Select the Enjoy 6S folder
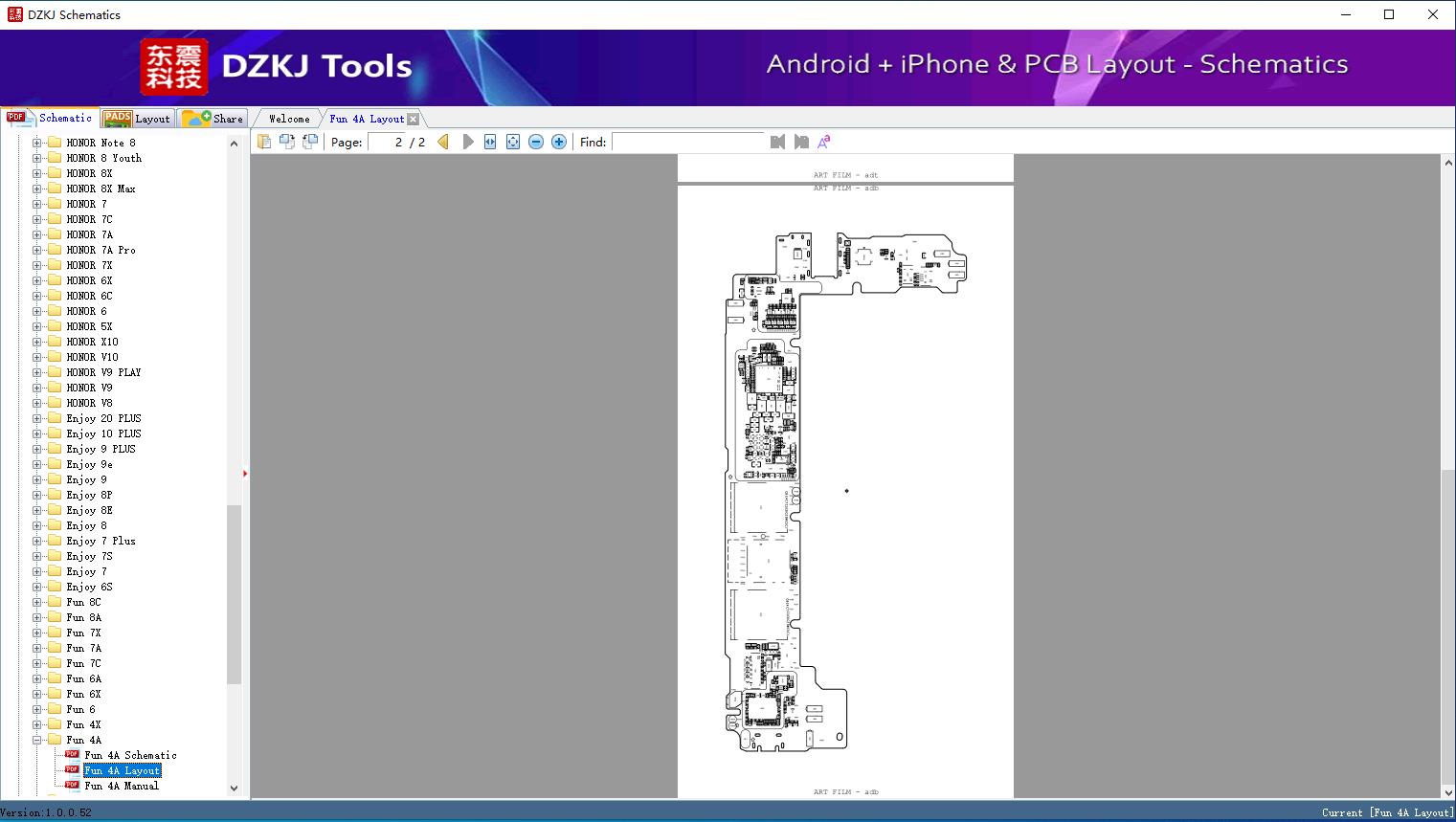This screenshot has width=1456, height=822. pos(89,587)
